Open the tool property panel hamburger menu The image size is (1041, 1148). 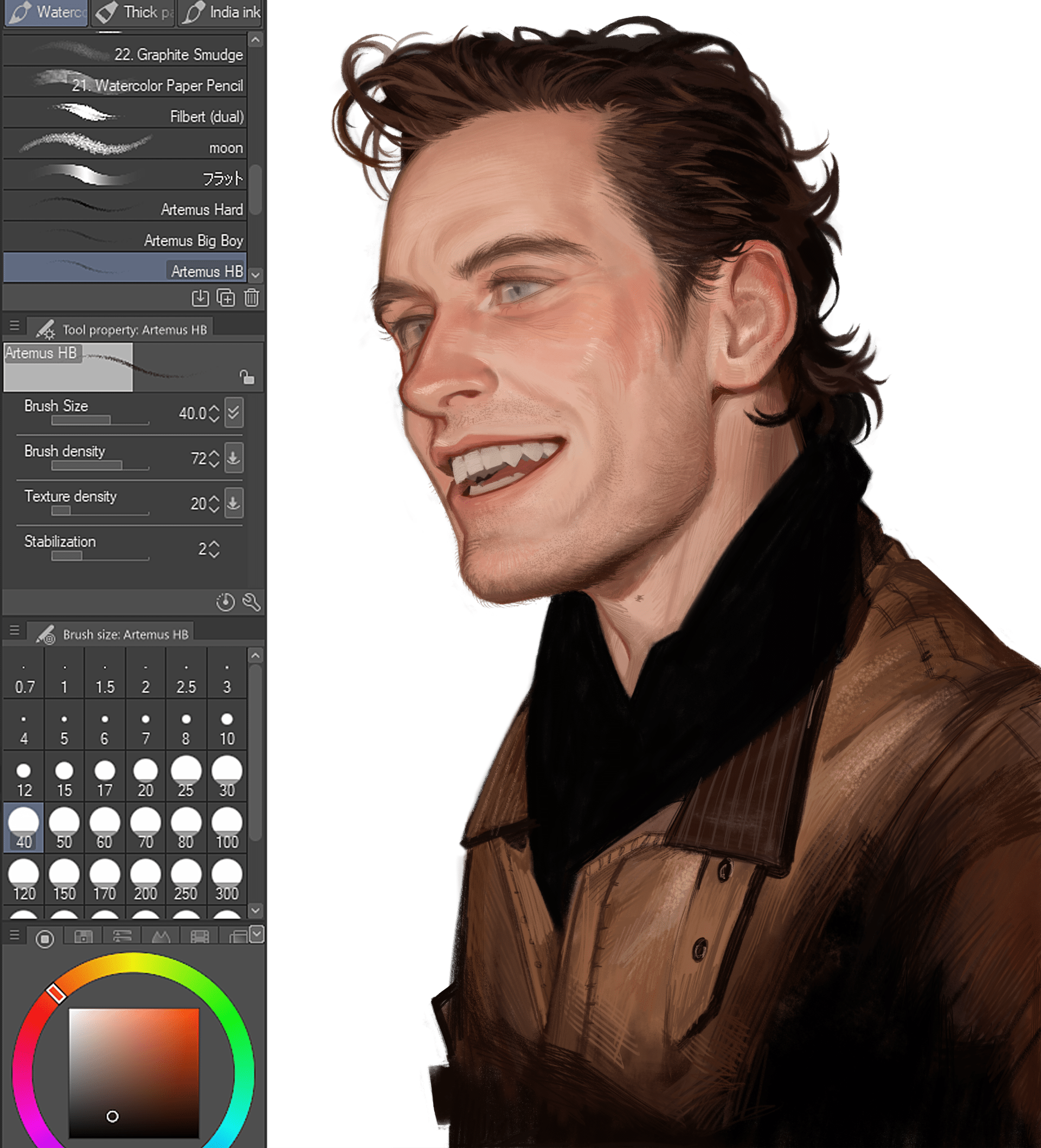15,326
